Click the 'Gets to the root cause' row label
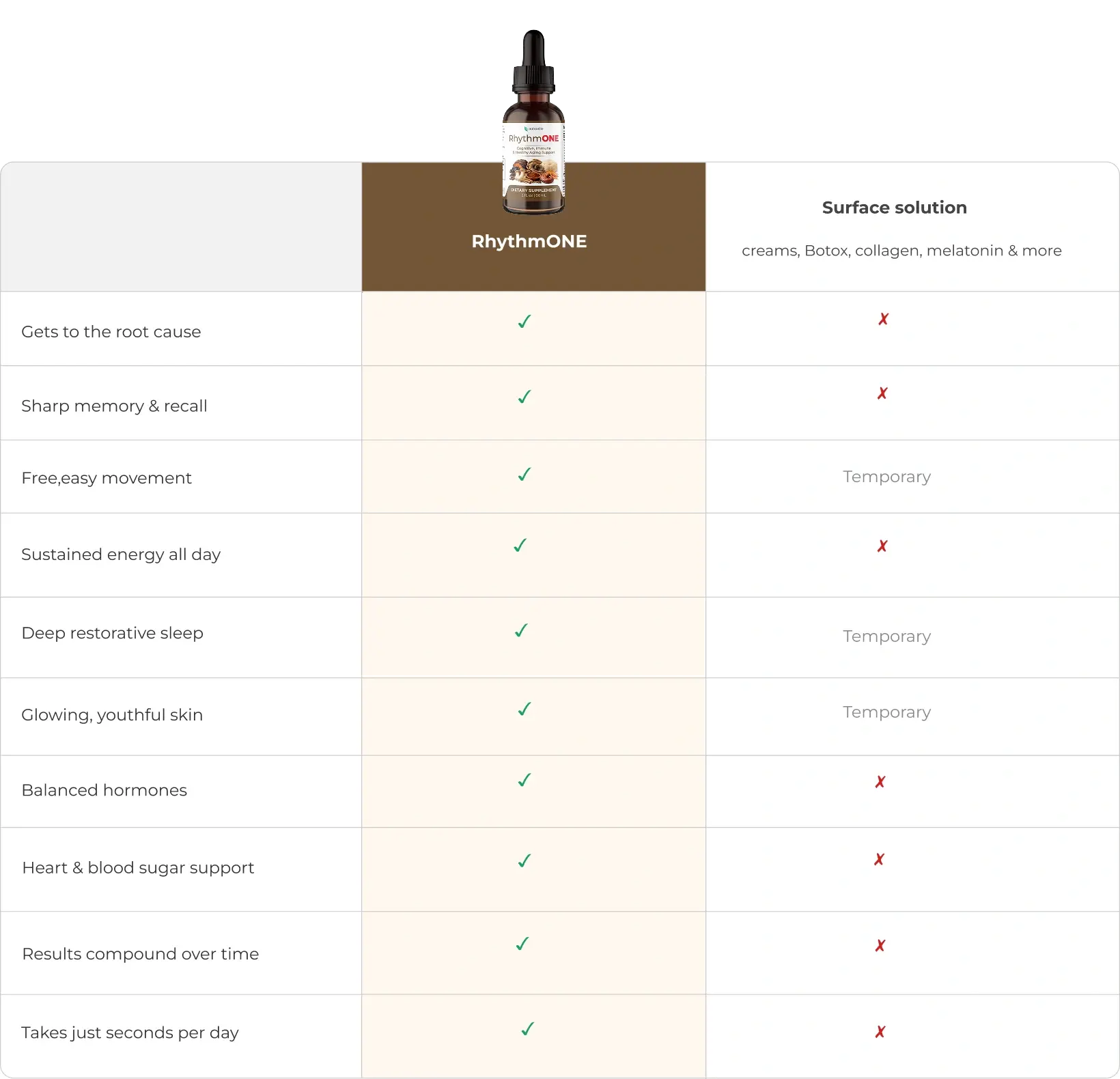 pos(111,332)
